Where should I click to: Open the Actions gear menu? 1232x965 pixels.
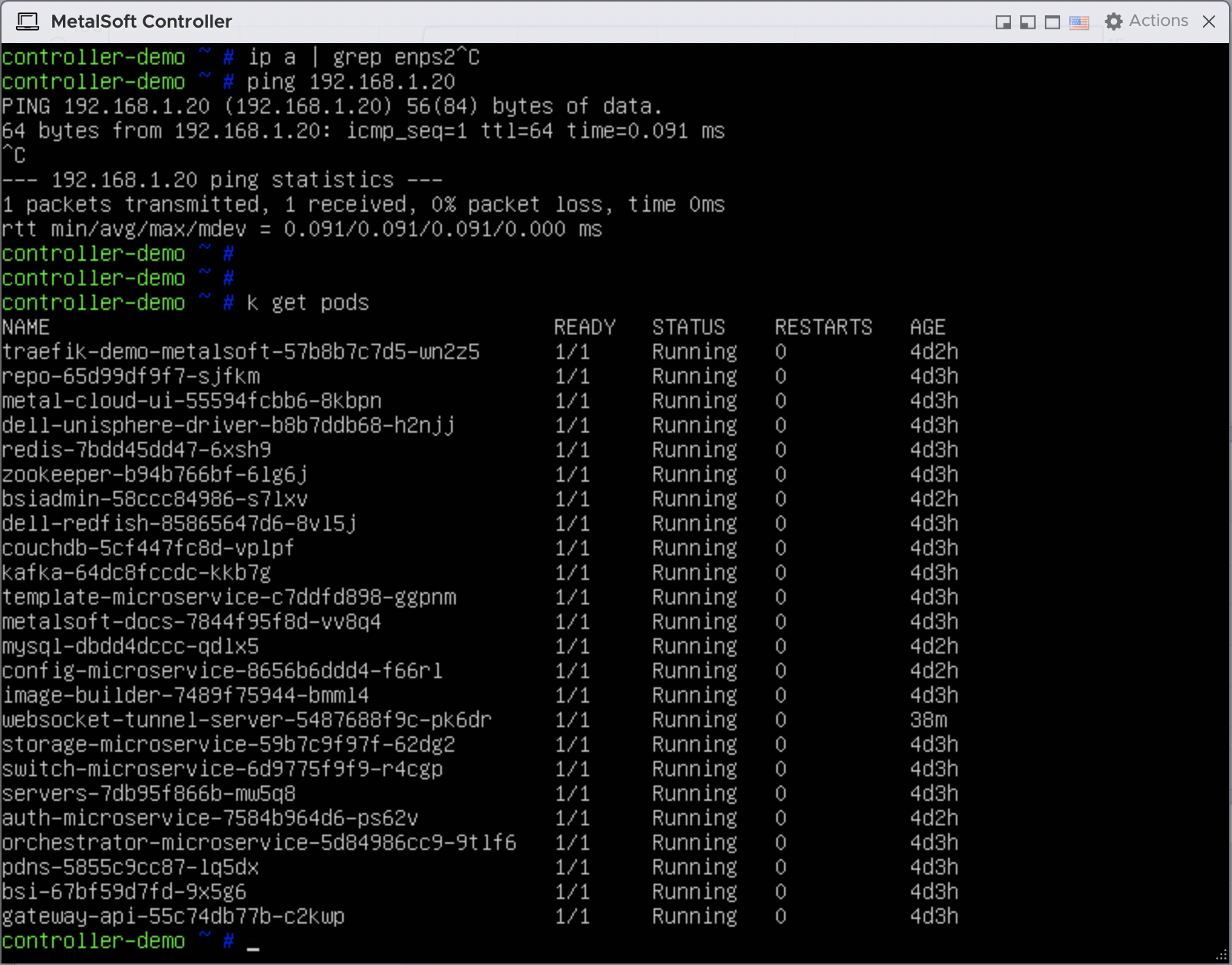point(1147,21)
